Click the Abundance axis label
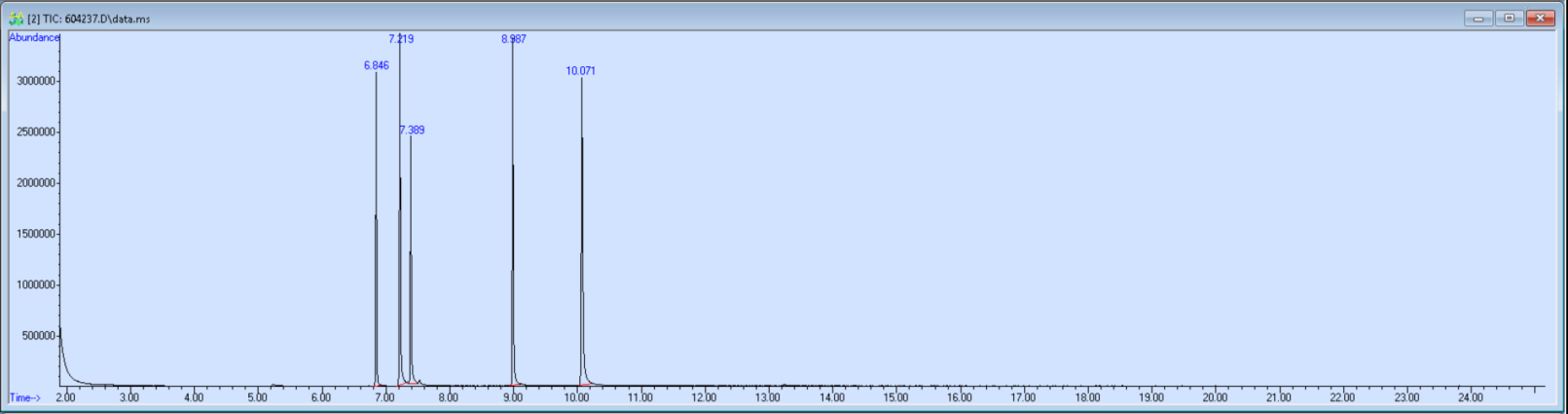This screenshot has height=414, width=1568. click(34, 38)
